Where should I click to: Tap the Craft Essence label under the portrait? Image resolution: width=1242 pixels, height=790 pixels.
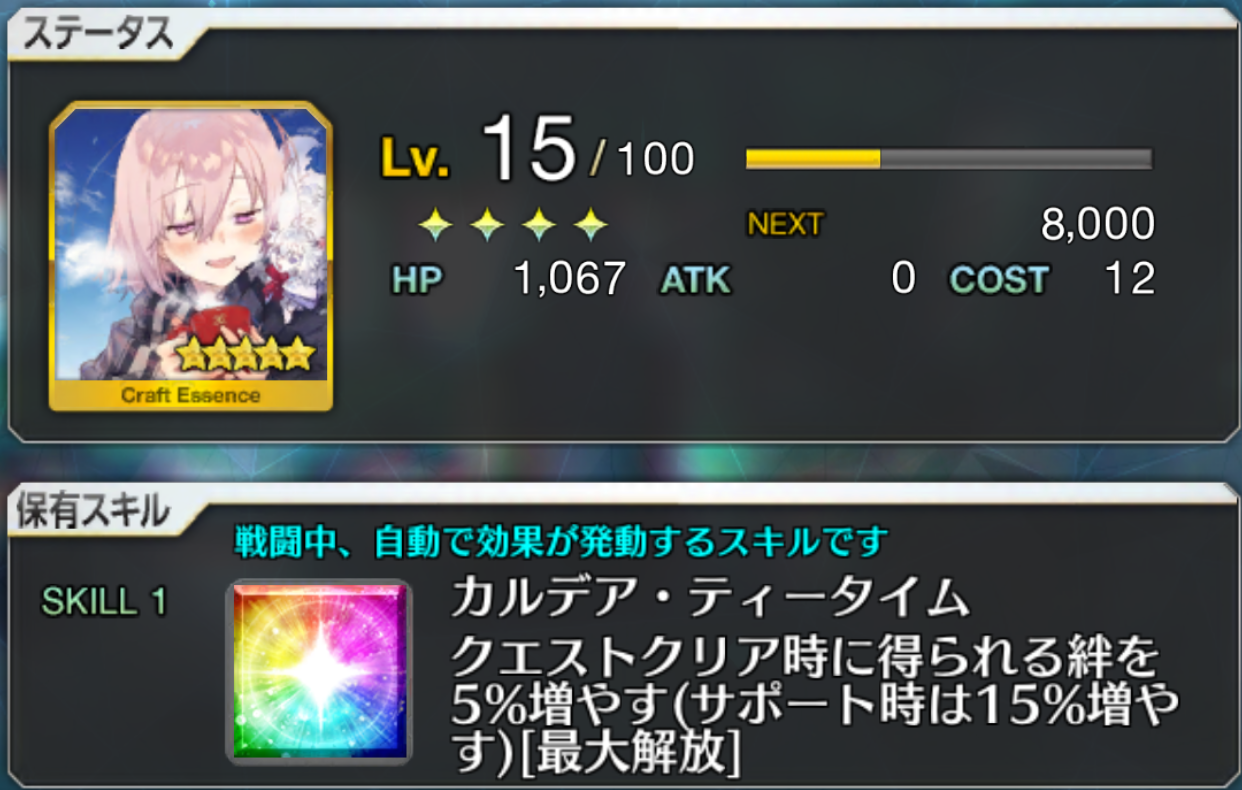[190, 395]
